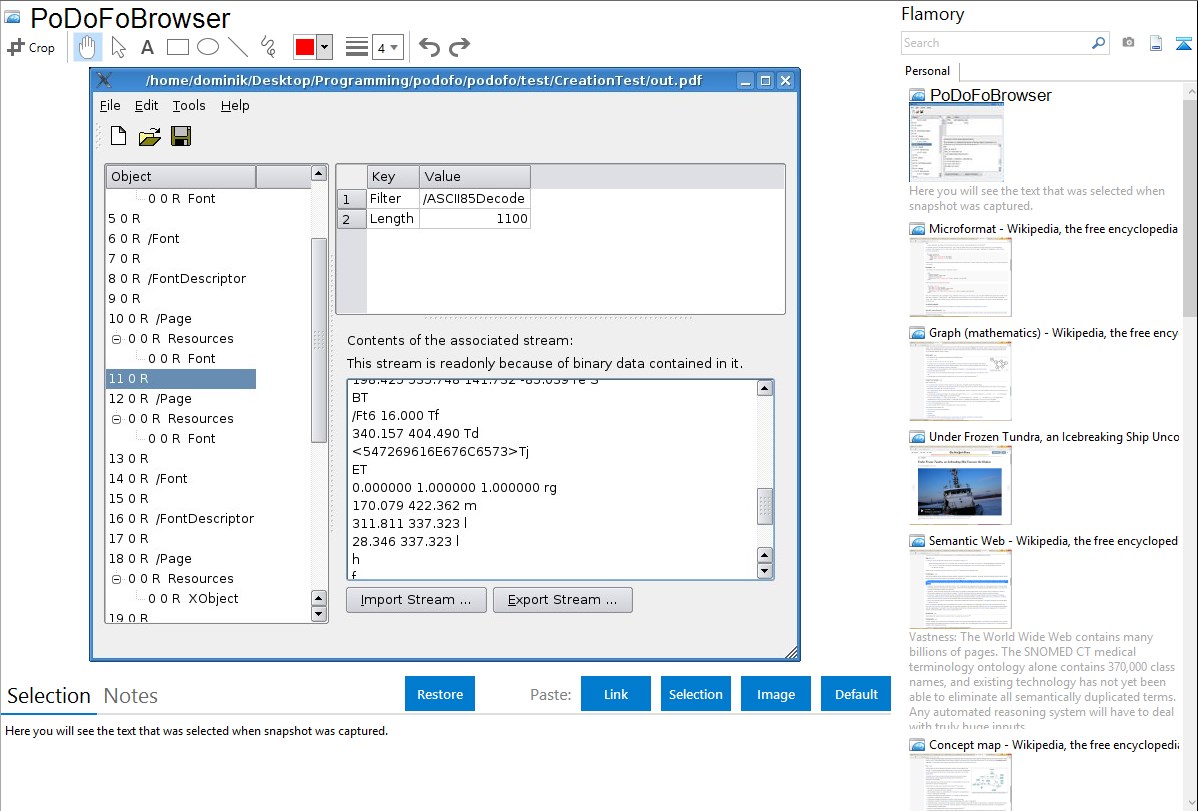The image size is (1198, 811).
Task: Click the line thickness icon
Action: (x=357, y=47)
